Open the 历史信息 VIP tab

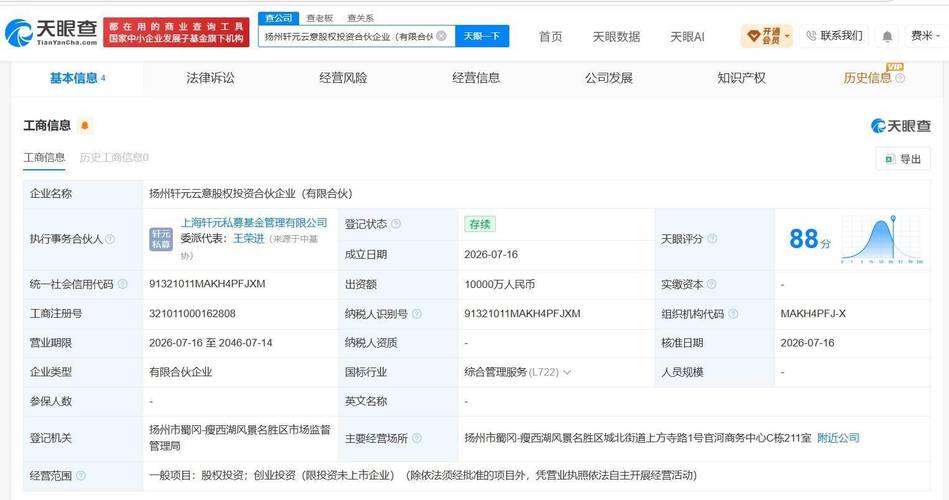pyautogui.click(x=867, y=78)
